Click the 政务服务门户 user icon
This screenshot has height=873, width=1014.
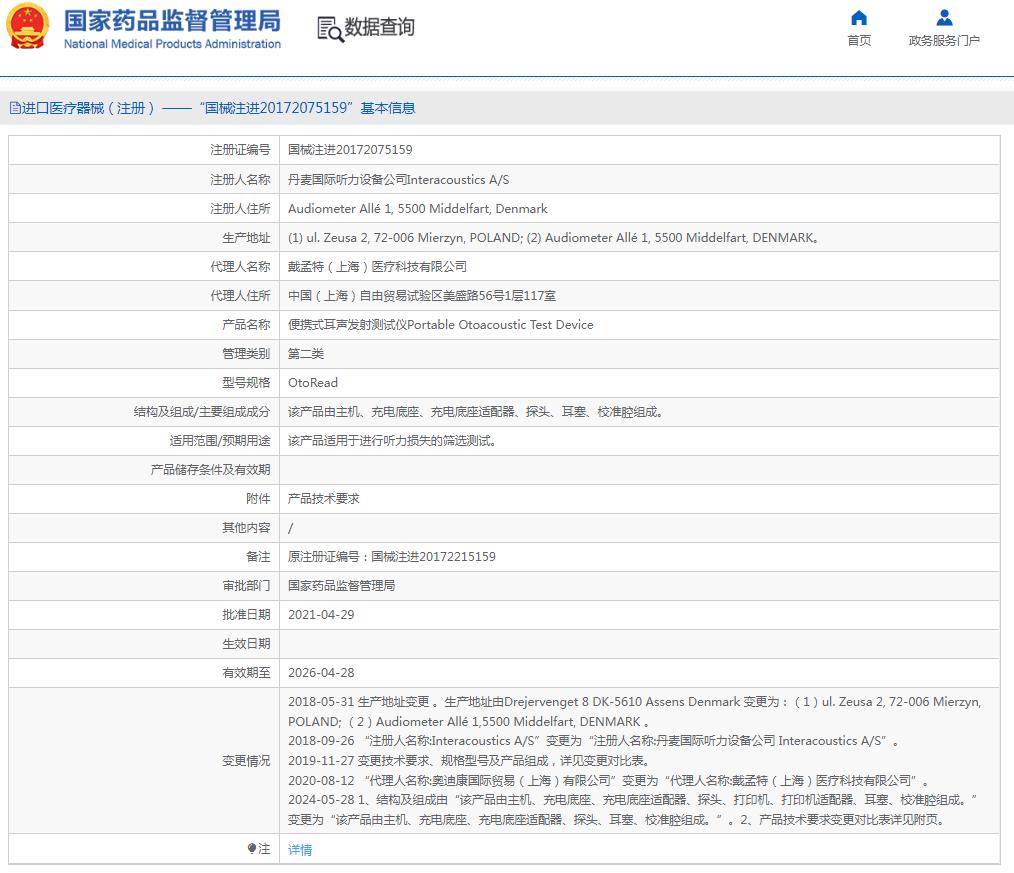pos(944,17)
